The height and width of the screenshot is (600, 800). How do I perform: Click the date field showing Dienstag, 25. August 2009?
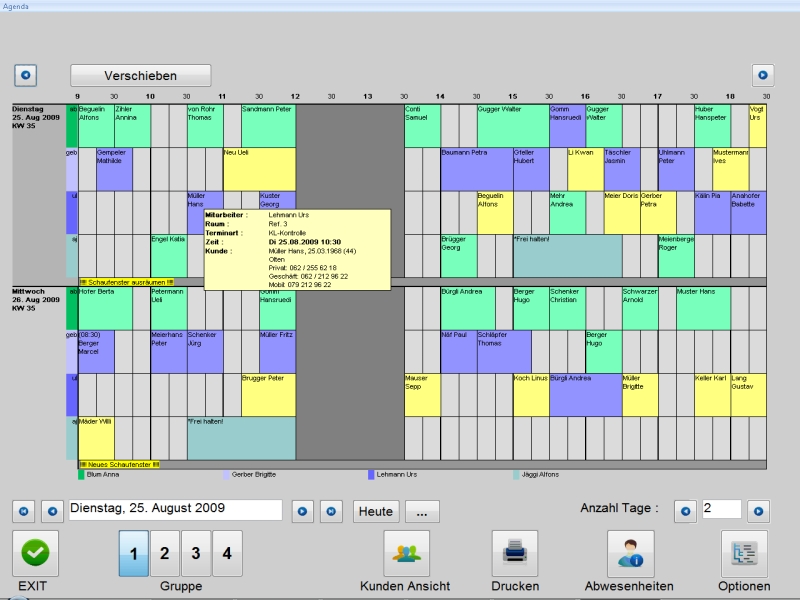coord(176,510)
